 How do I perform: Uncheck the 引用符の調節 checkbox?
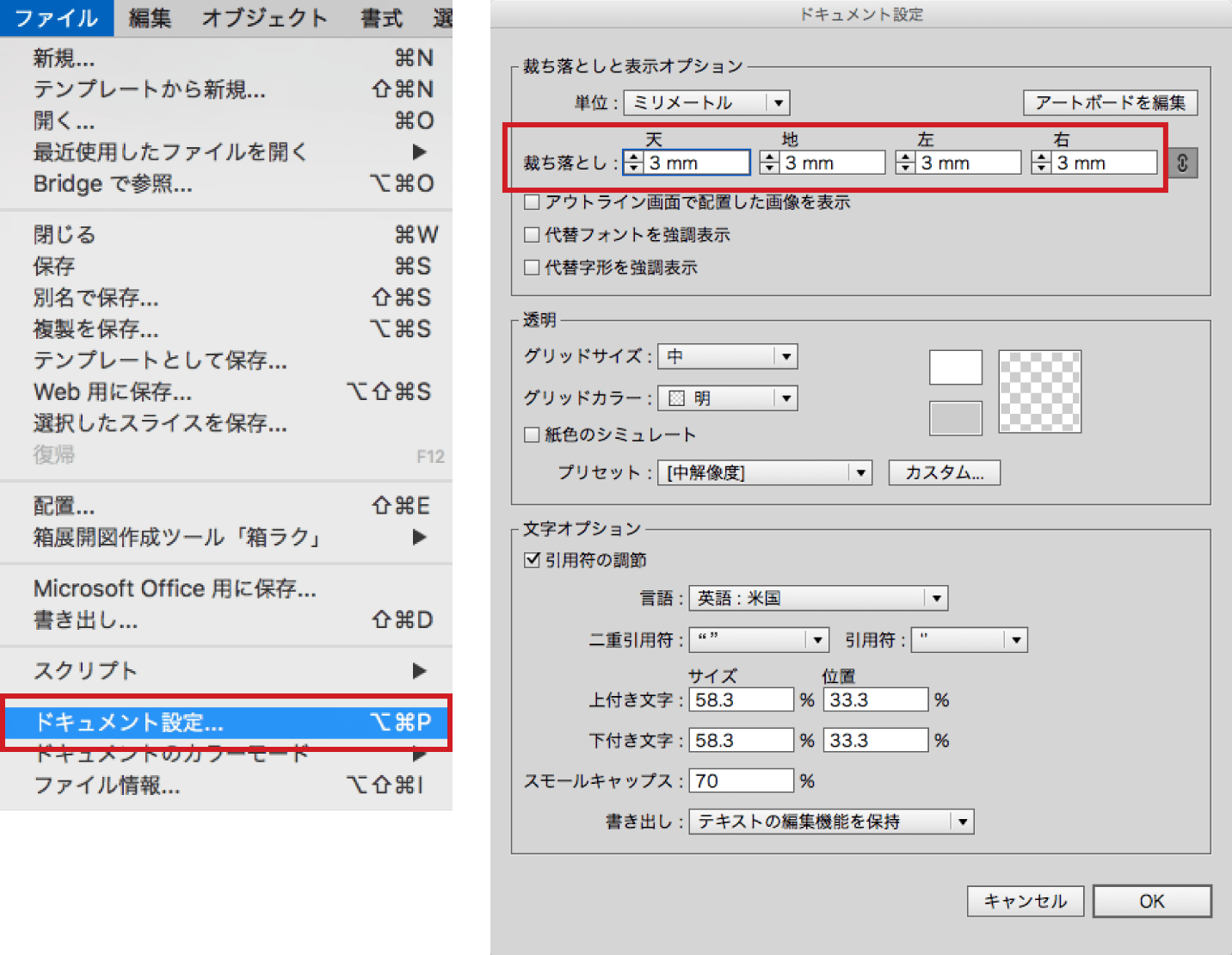pos(532,560)
